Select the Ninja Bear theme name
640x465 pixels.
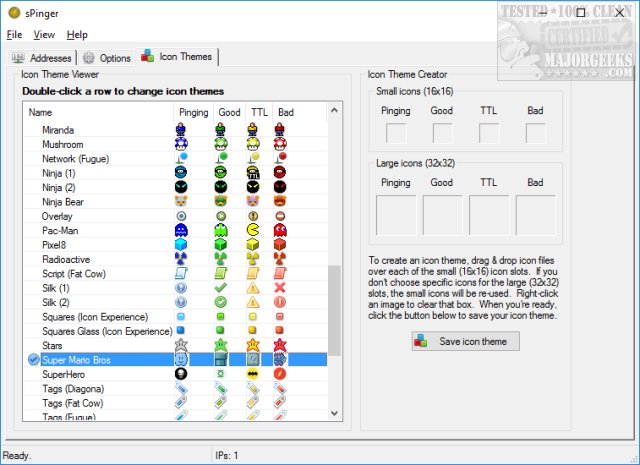[63, 202]
